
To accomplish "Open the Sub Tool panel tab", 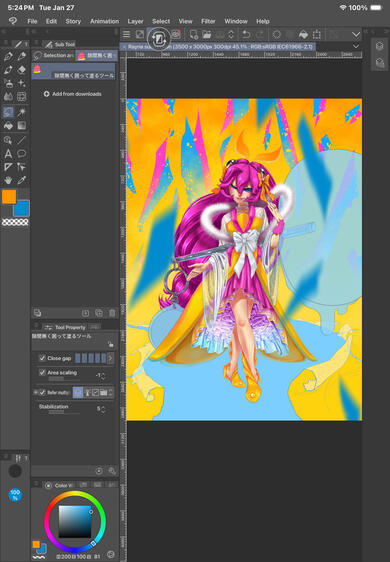I will pos(61,44).
